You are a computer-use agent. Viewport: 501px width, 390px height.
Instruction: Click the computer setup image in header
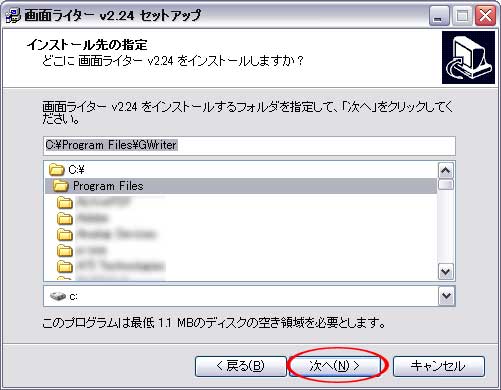pos(468,58)
